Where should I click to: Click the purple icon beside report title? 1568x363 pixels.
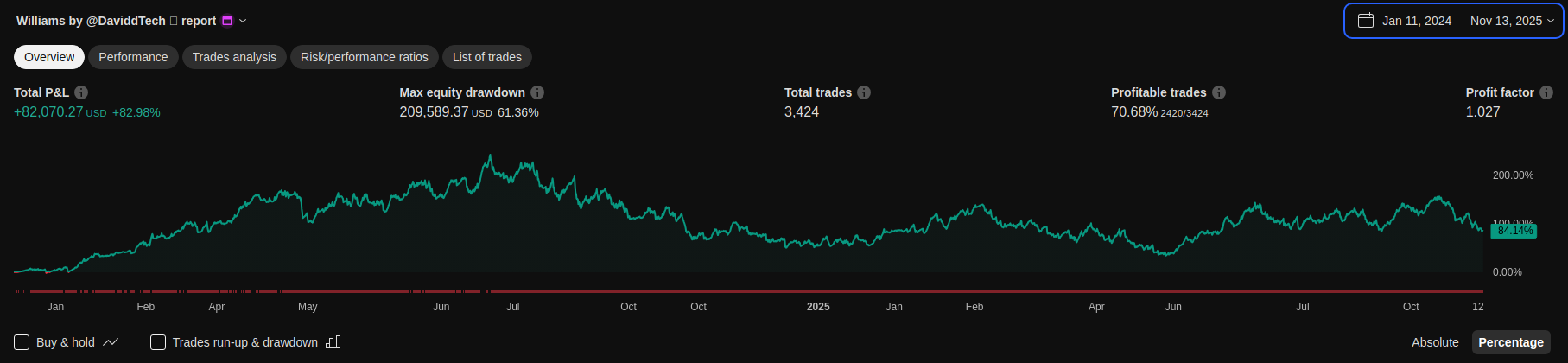point(227,21)
